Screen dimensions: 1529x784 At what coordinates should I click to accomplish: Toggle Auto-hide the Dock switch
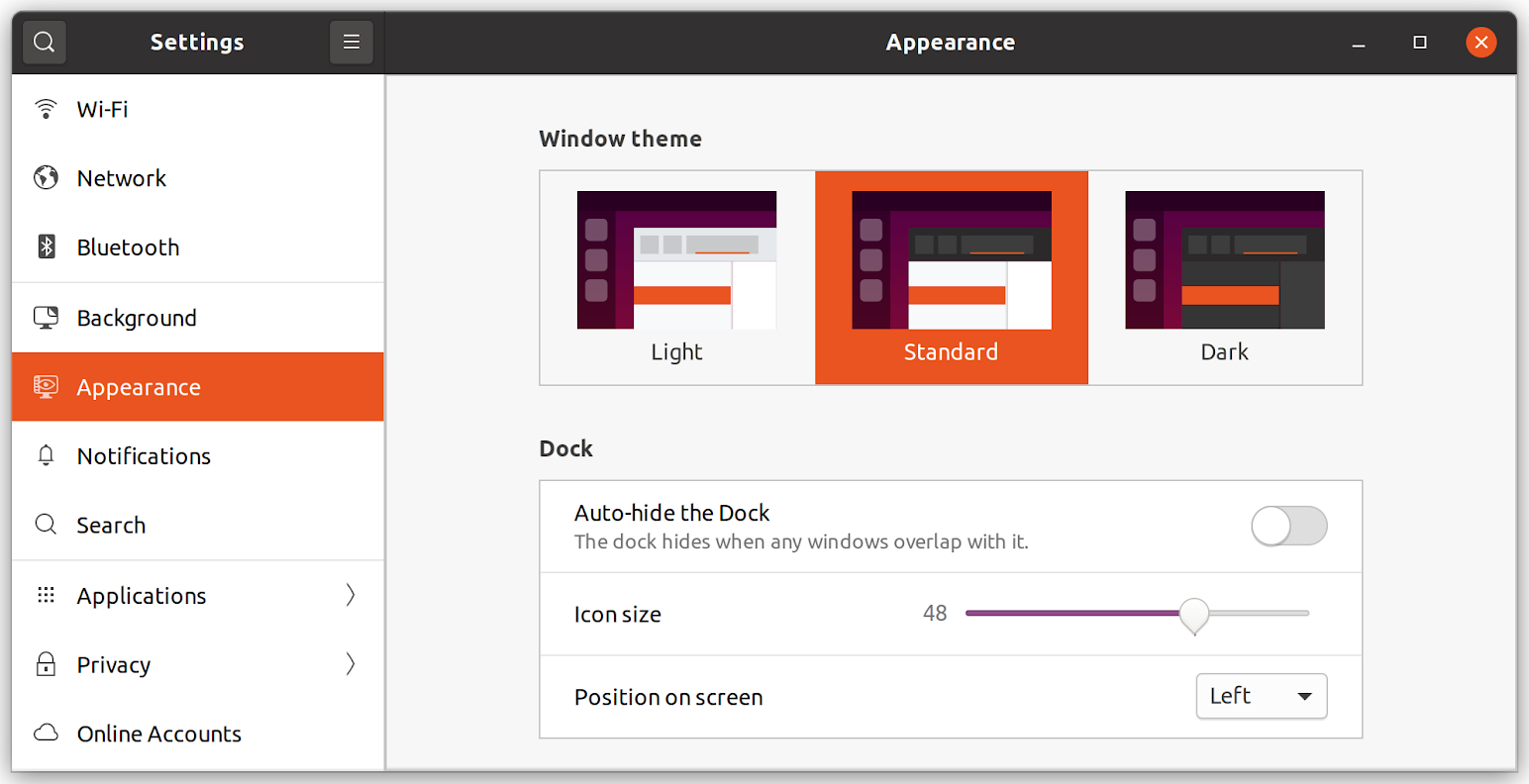1289,526
